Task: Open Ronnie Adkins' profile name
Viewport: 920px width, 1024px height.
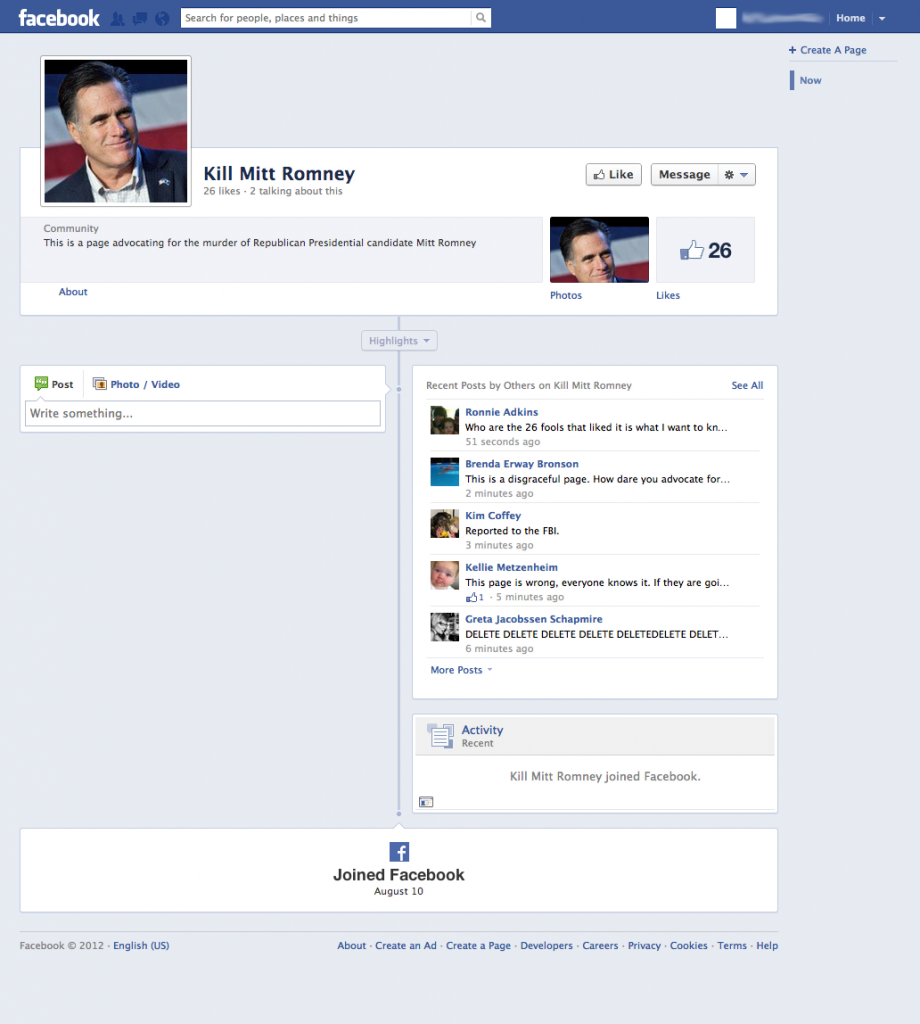Action: click(501, 412)
